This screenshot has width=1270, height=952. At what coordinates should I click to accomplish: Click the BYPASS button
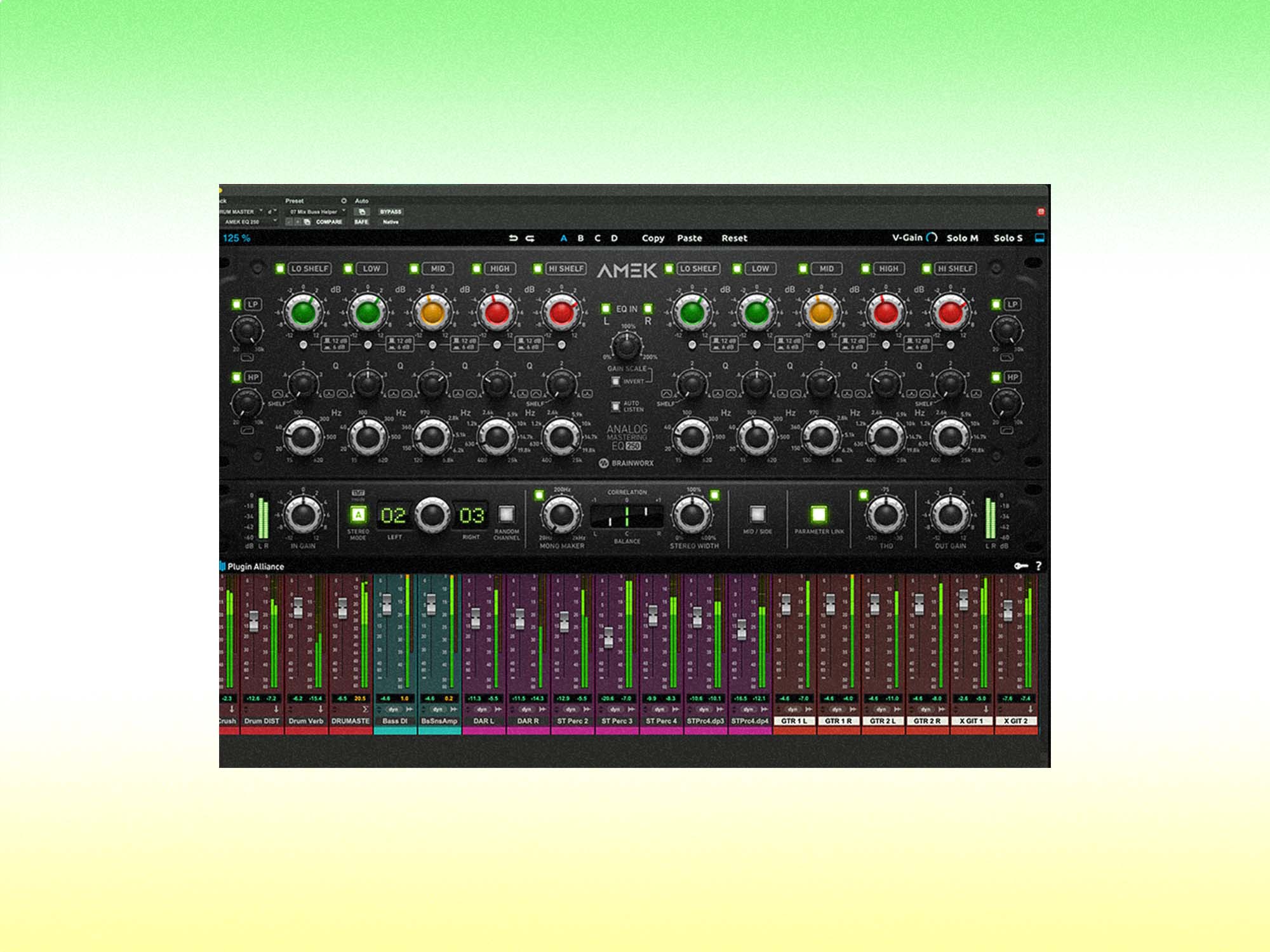391,211
